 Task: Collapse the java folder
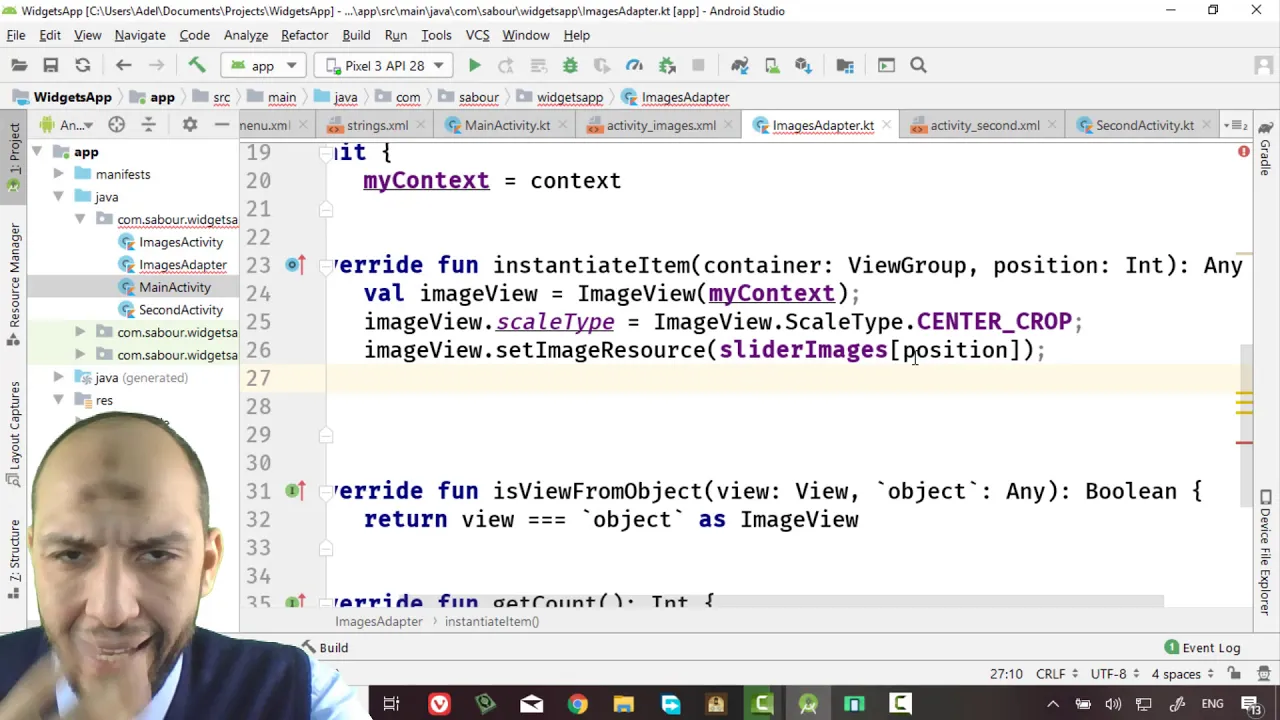[58, 197]
